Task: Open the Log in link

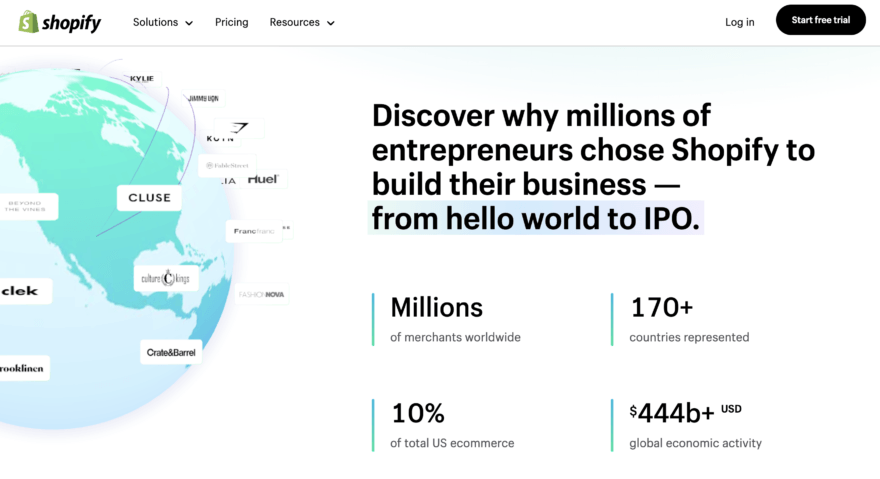Action: click(x=740, y=22)
